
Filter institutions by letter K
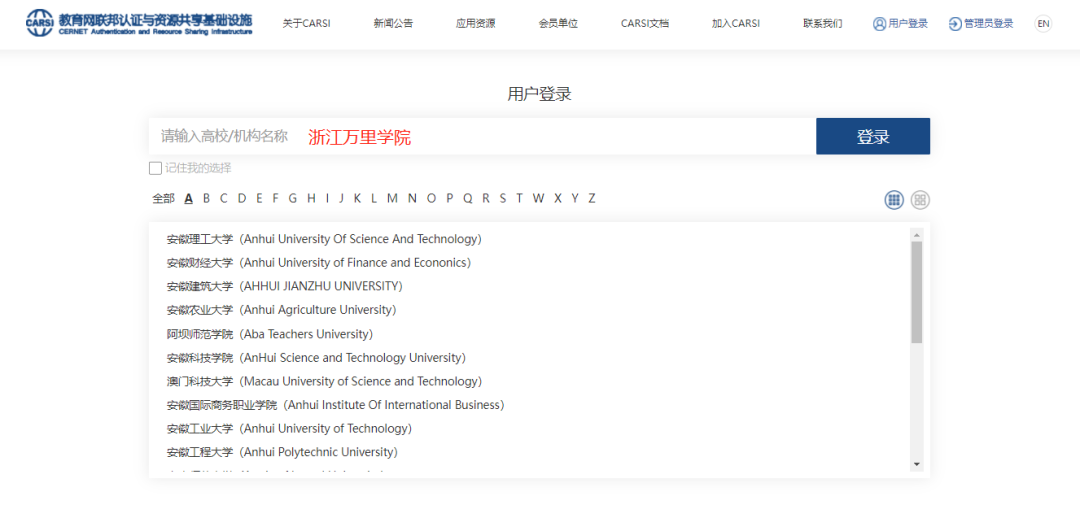(357, 198)
